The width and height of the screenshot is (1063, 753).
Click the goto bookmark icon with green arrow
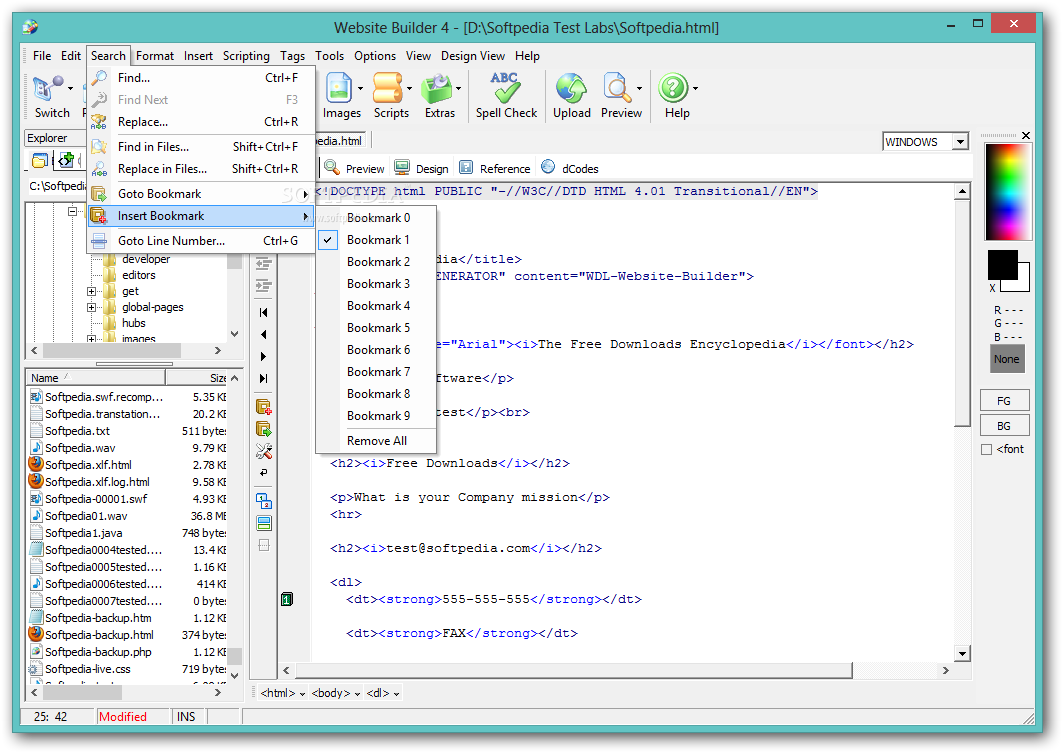(x=264, y=429)
